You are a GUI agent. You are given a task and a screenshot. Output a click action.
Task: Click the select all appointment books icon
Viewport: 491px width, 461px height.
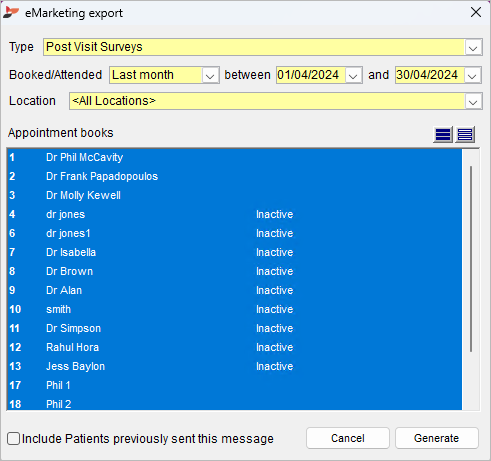pyautogui.click(x=443, y=135)
